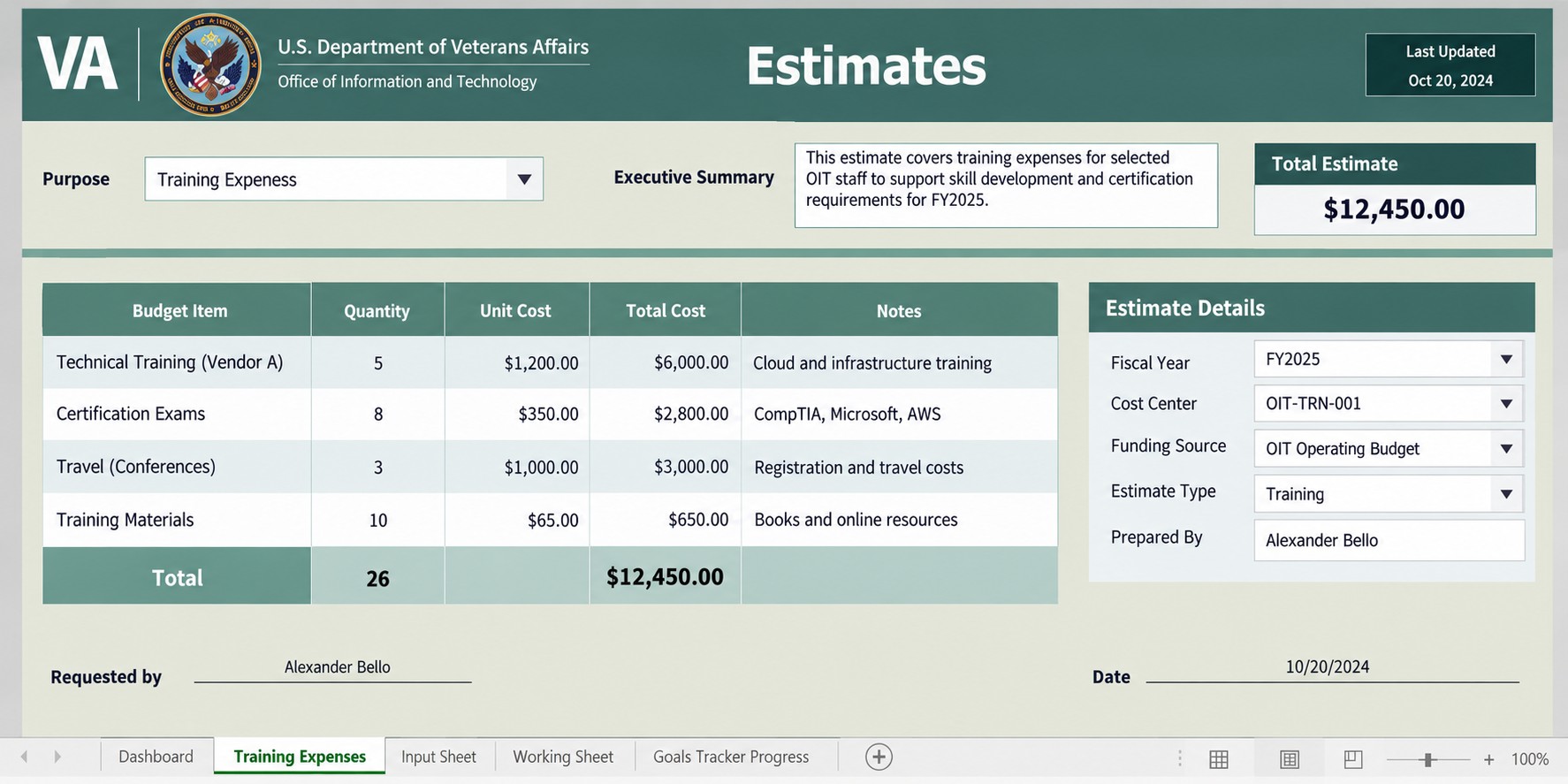Click the $650.00 total cost cell

tap(666, 520)
